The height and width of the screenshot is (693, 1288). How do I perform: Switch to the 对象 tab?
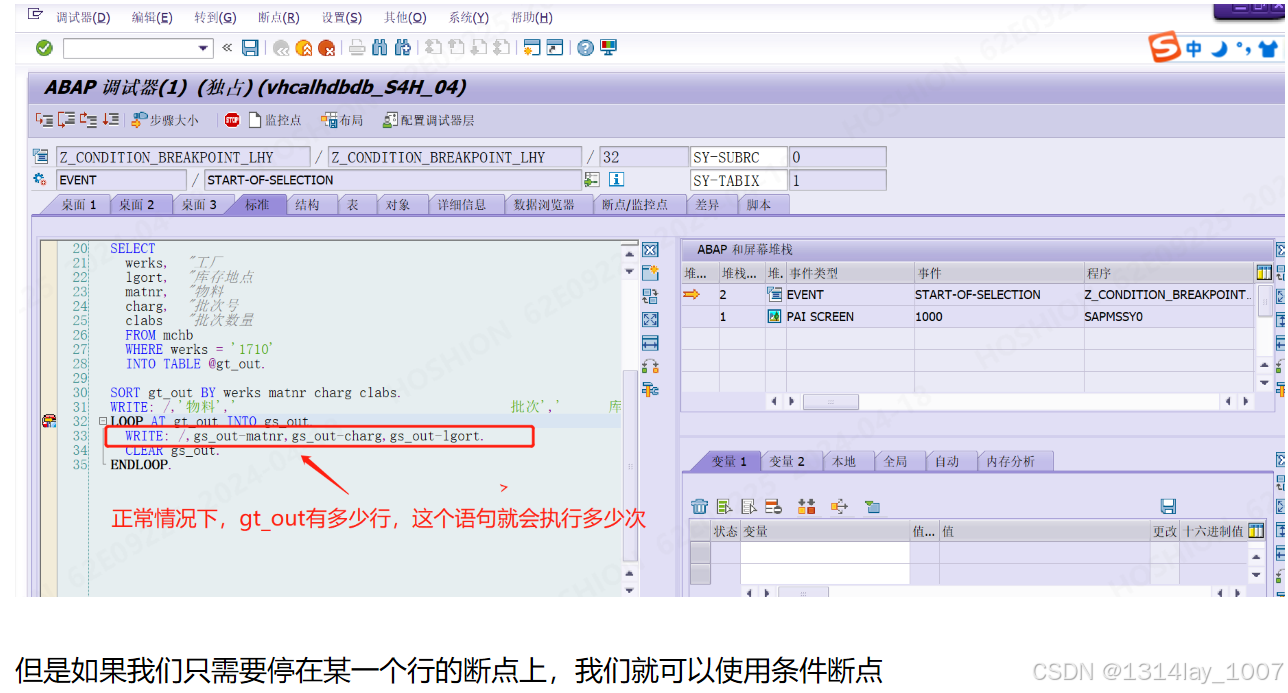pos(398,205)
